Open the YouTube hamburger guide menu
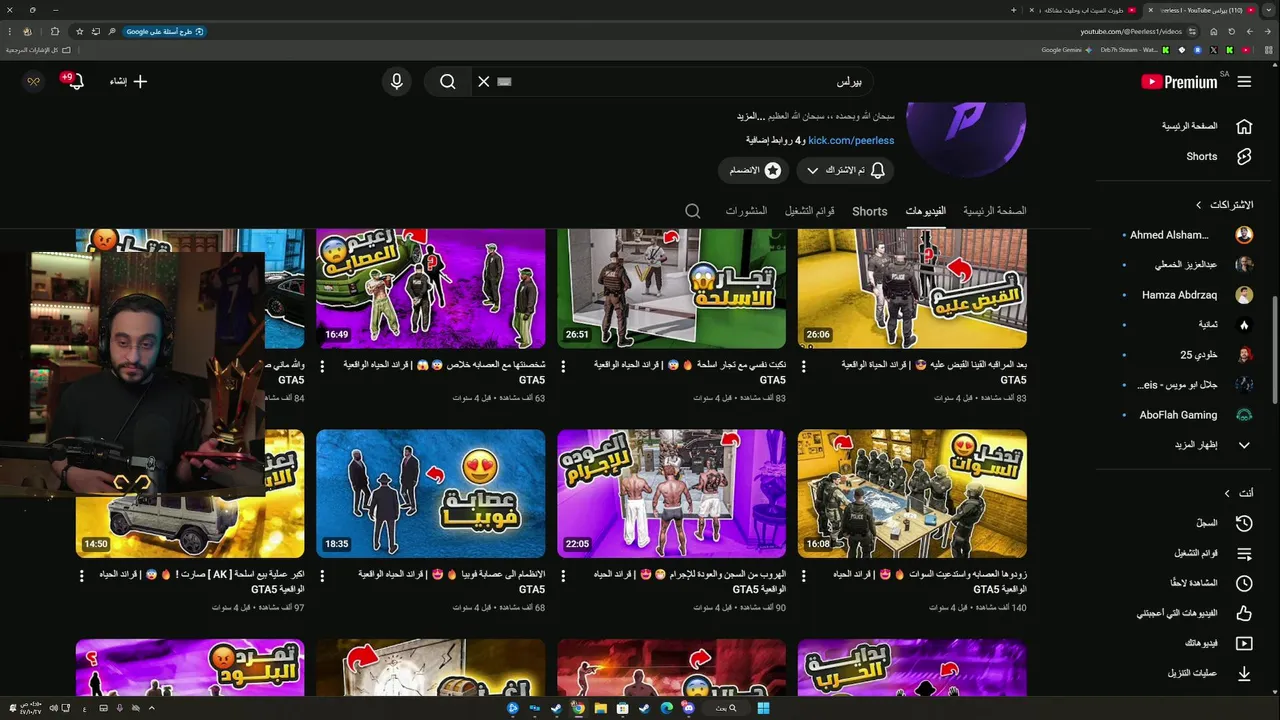The width and height of the screenshot is (1280, 720). [1244, 82]
